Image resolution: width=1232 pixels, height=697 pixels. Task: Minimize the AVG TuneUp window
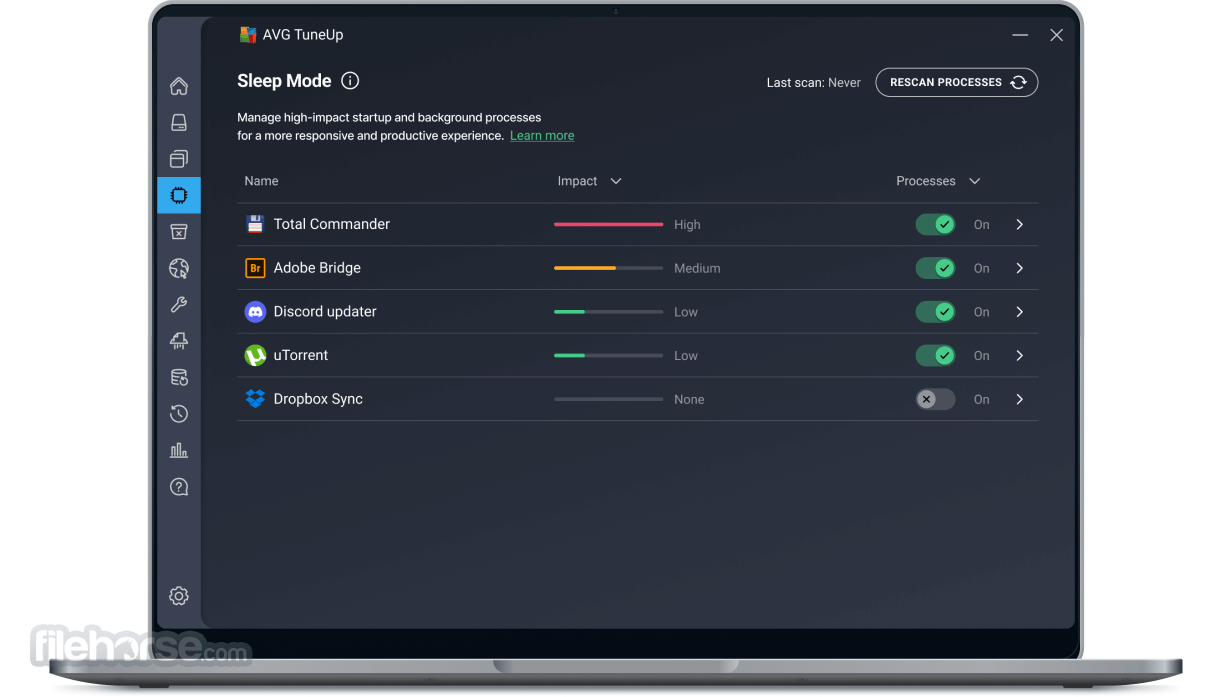pyautogui.click(x=1020, y=35)
